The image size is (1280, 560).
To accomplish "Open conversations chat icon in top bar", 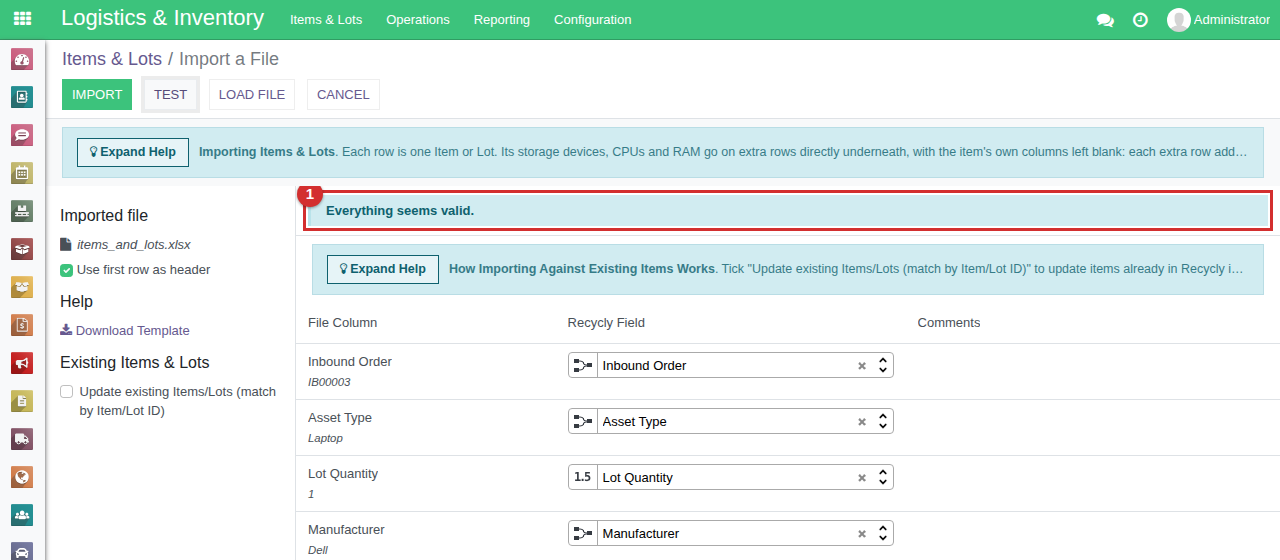I will click(1105, 20).
